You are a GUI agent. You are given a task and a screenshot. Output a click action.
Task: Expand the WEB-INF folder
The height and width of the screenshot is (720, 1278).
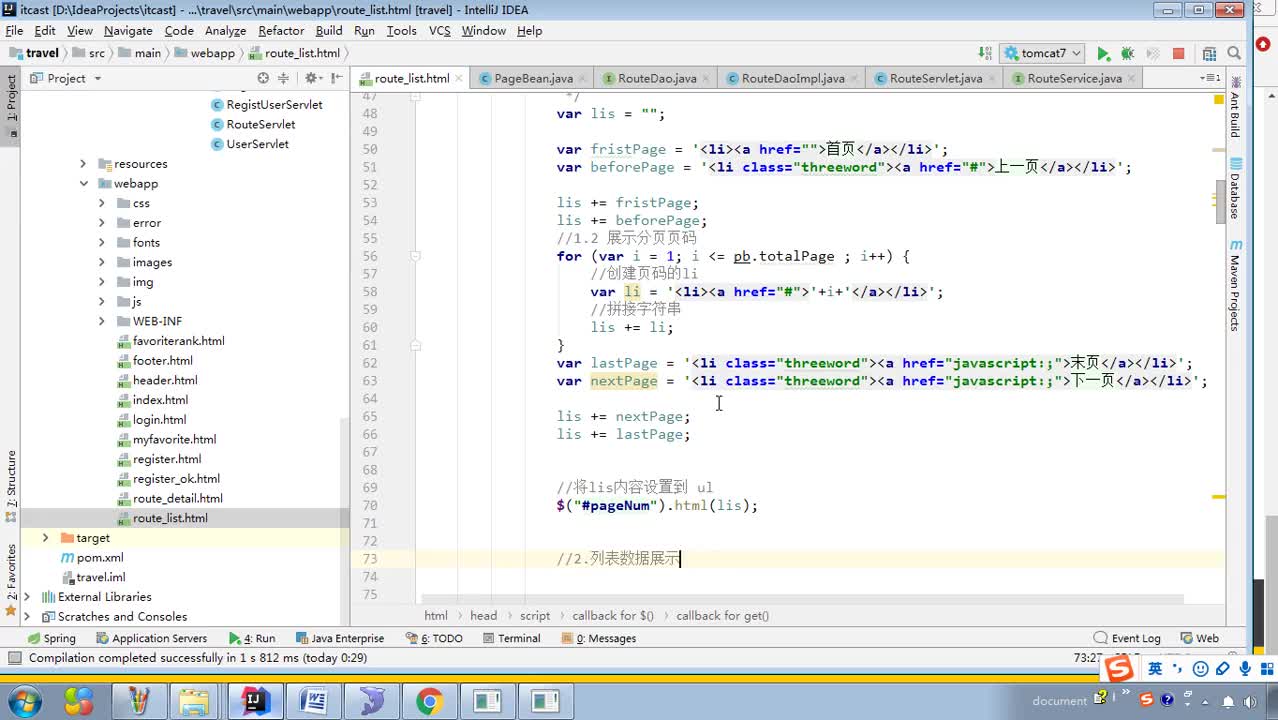point(102,321)
